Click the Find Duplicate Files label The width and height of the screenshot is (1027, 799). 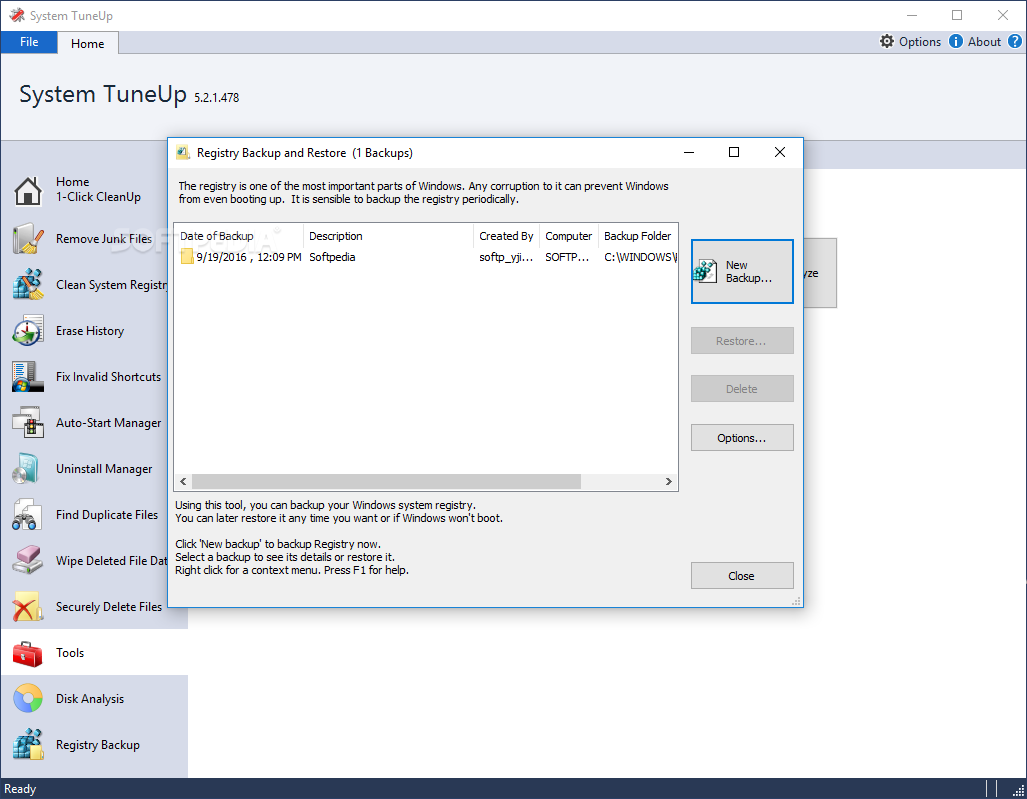coord(107,515)
